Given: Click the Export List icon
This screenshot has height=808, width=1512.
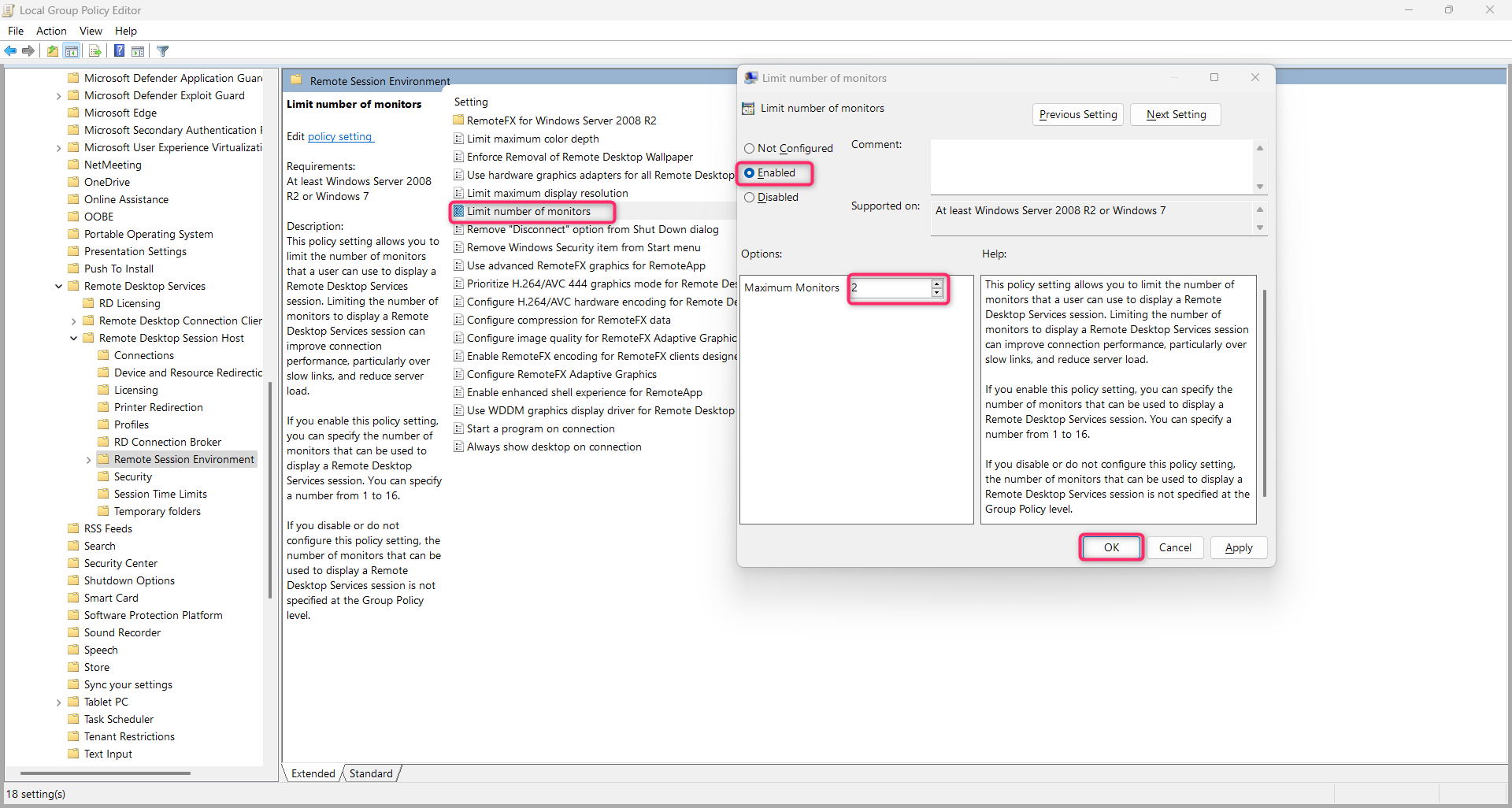Looking at the screenshot, I should (94, 50).
